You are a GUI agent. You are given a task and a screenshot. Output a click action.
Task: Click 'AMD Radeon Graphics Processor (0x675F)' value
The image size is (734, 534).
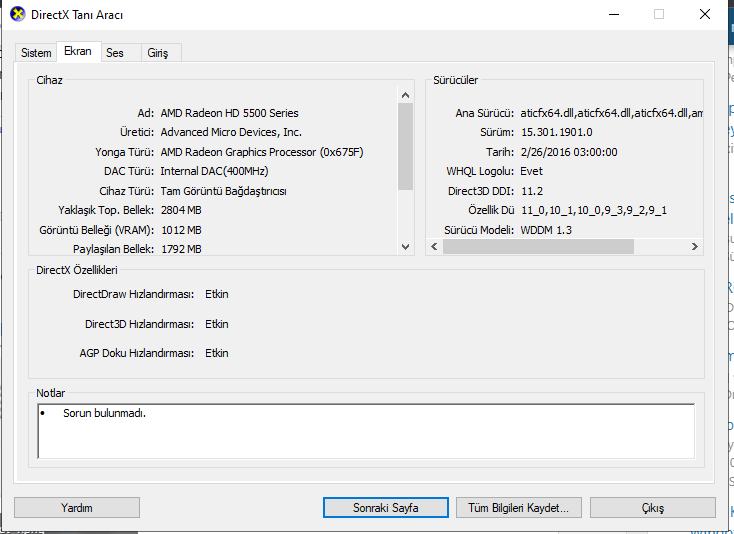pyautogui.click(x=262, y=152)
